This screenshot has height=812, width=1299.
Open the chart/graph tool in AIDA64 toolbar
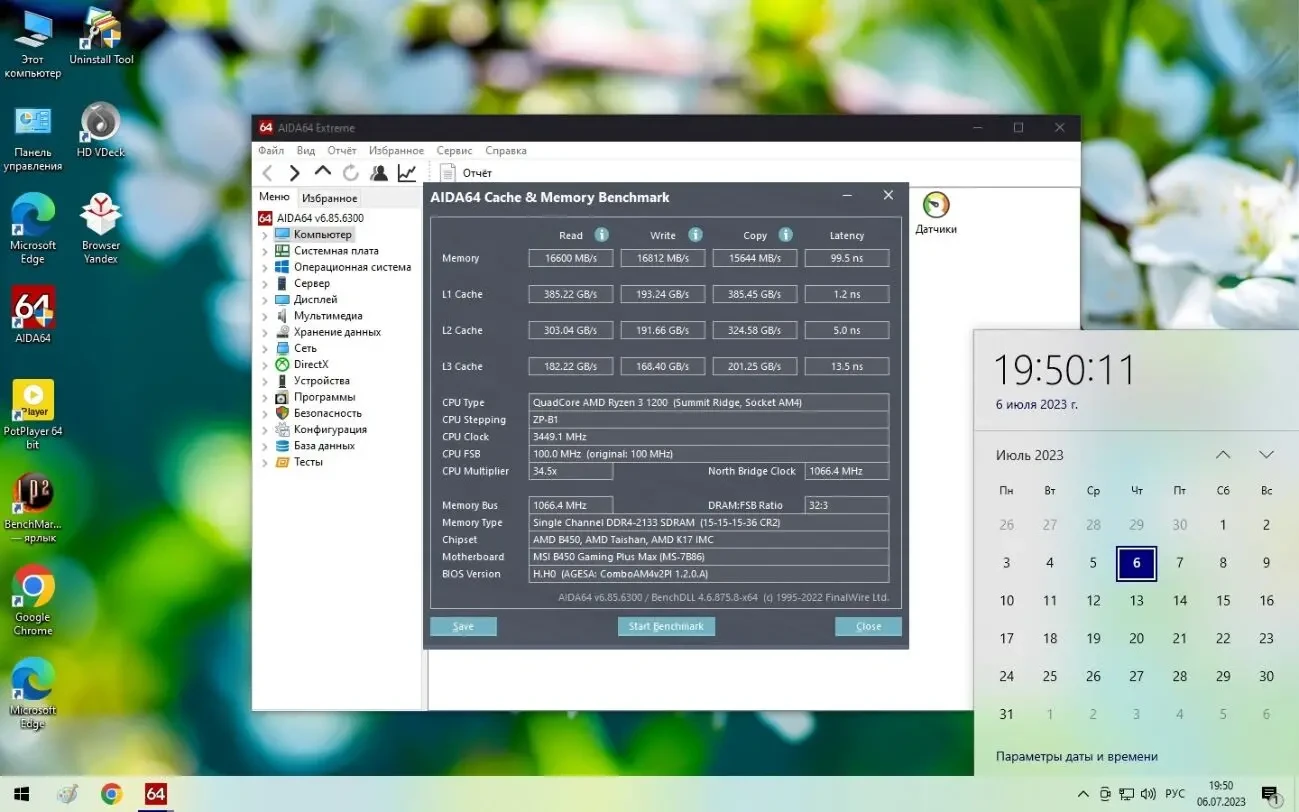[x=406, y=172]
